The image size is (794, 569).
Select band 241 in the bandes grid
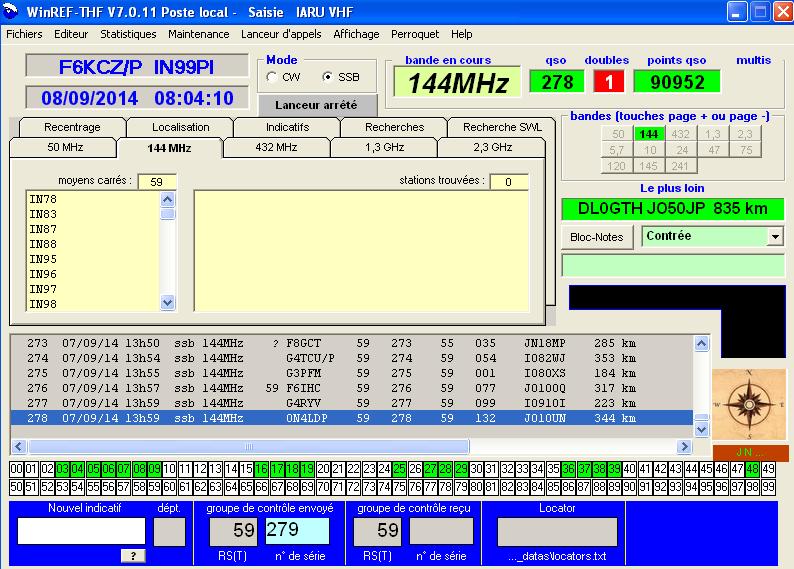pyautogui.click(x=681, y=166)
